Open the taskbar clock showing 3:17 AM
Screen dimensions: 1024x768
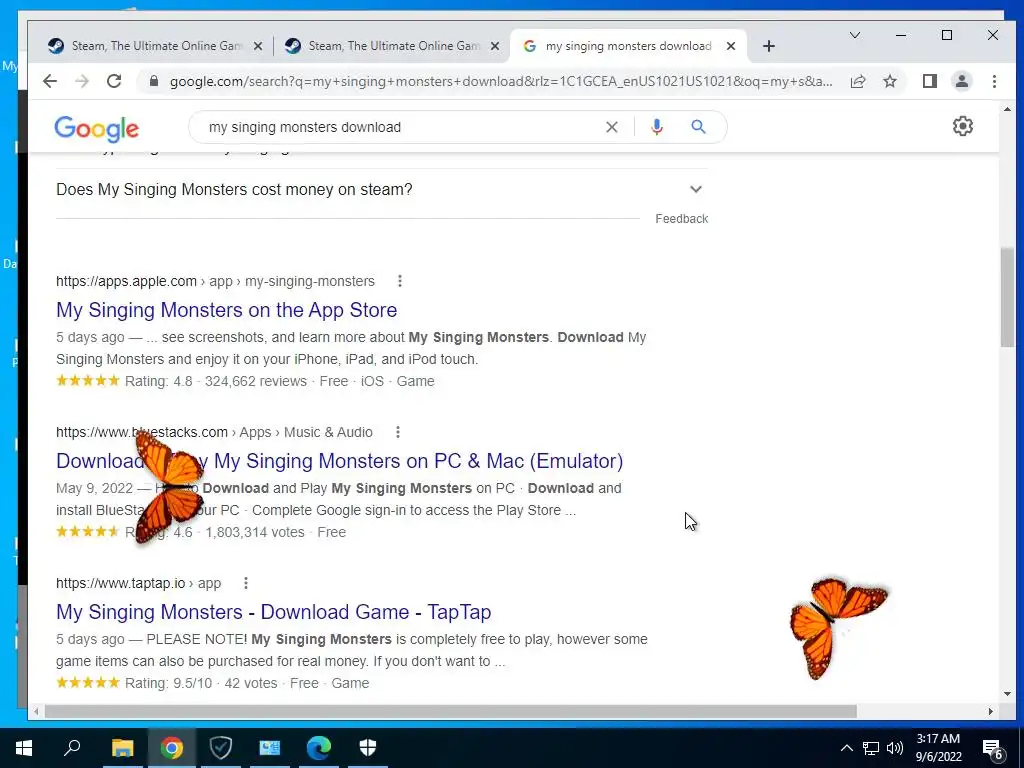(938, 748)
